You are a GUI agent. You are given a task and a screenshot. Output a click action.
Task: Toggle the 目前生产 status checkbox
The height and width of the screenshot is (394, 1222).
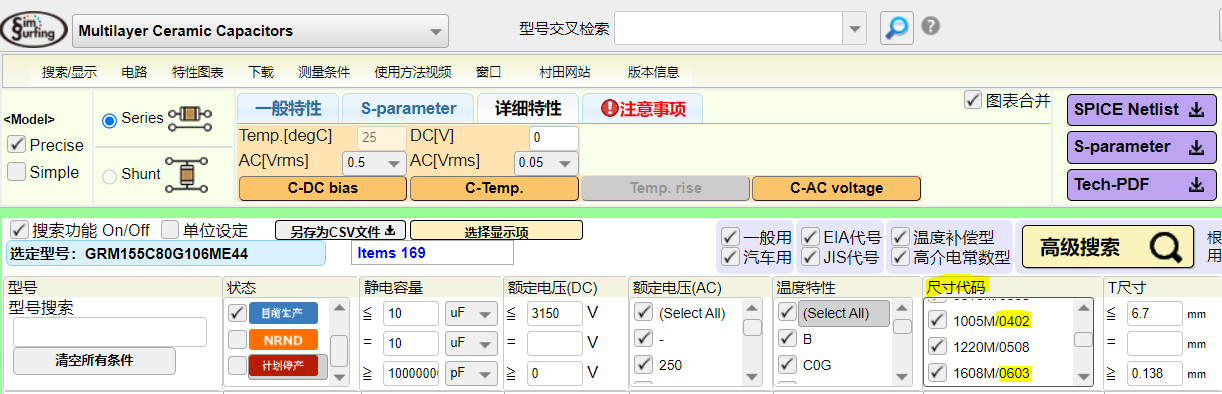pyautogui.click(x=237, y=313)
